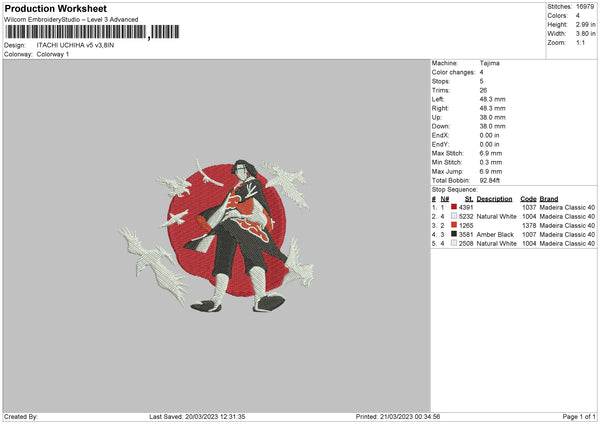Click the red swatch for stop 1

click(x=454, y=207)
